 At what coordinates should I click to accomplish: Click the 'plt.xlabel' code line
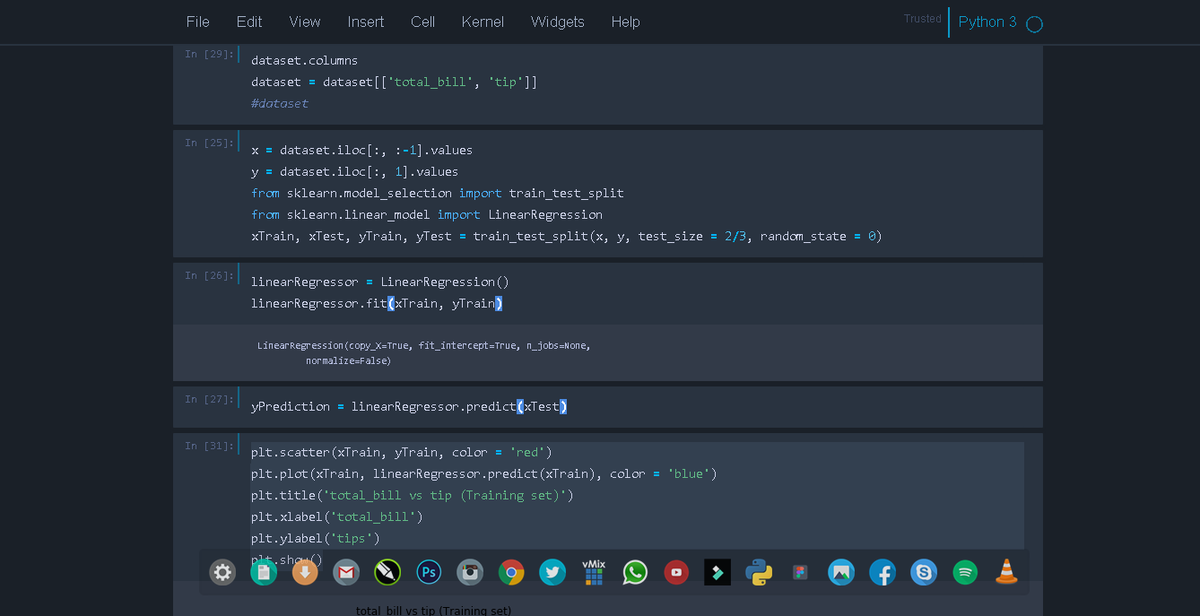coord(337,517)
